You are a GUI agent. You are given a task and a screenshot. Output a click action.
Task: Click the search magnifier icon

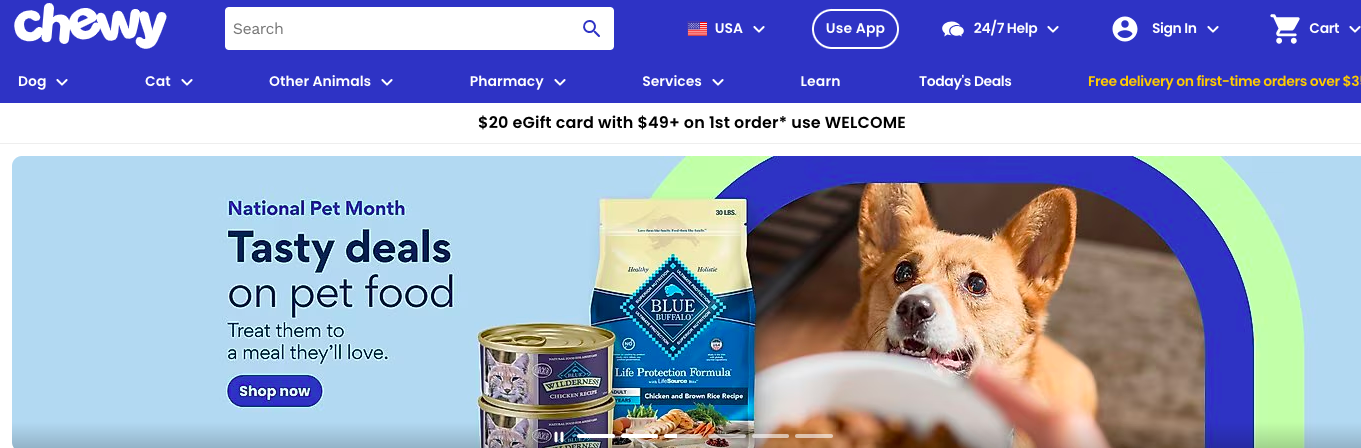[x=591, y=28]
